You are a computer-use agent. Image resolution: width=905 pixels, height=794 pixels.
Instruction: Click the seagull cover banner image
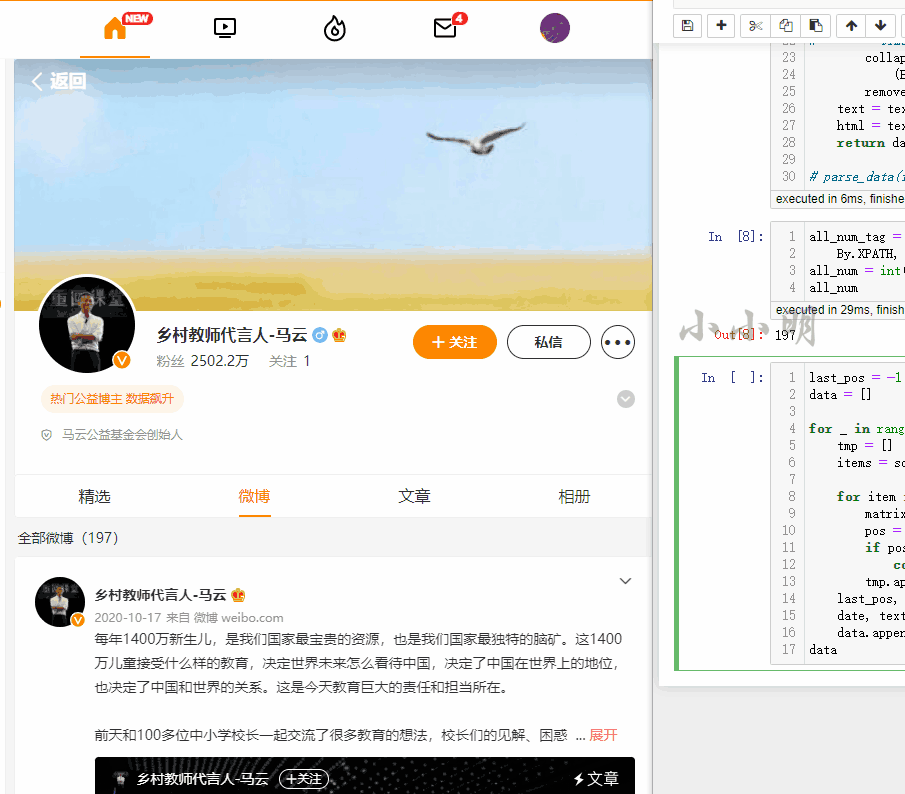[x=333, y=185]
